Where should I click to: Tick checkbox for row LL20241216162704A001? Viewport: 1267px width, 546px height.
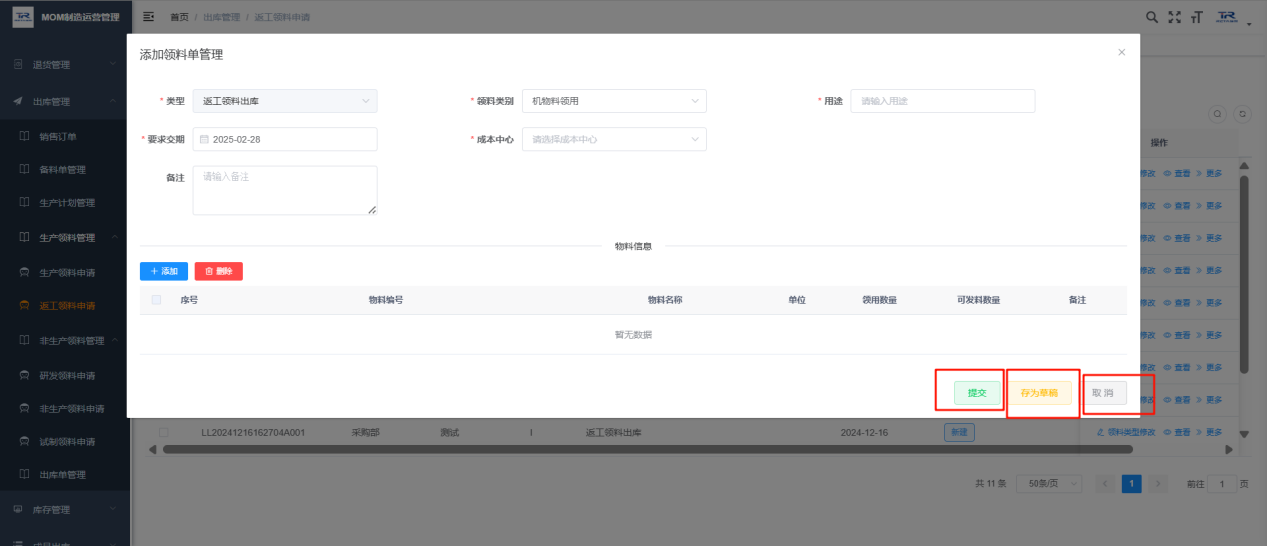pos(163,433)
